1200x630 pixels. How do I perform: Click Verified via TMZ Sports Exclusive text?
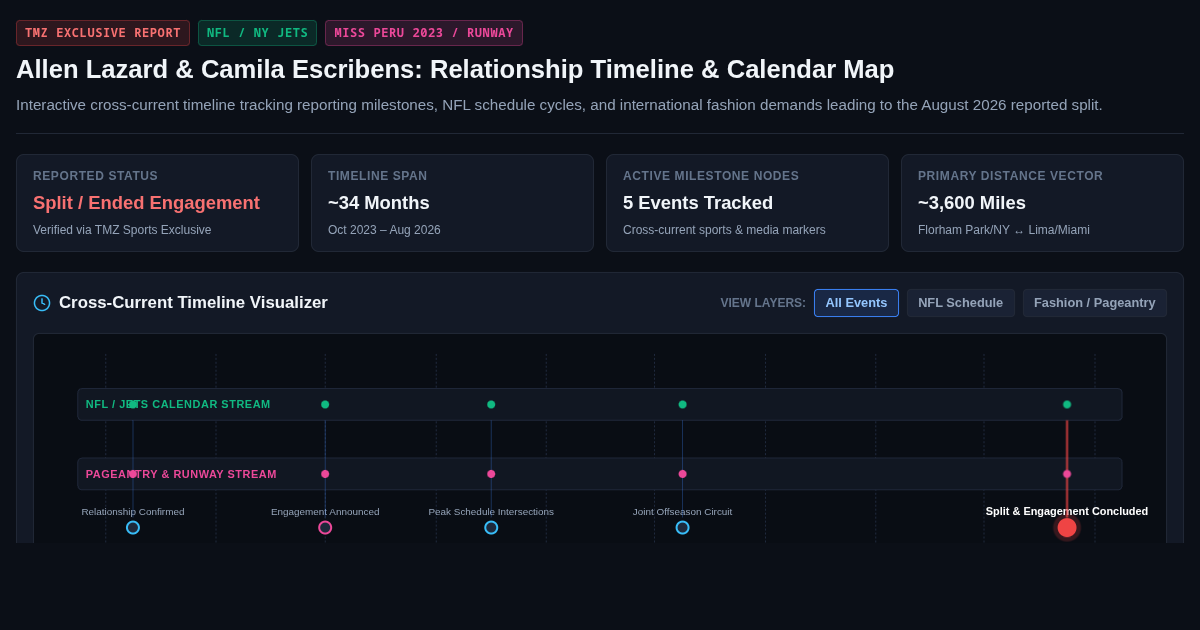tap(122, 230)
